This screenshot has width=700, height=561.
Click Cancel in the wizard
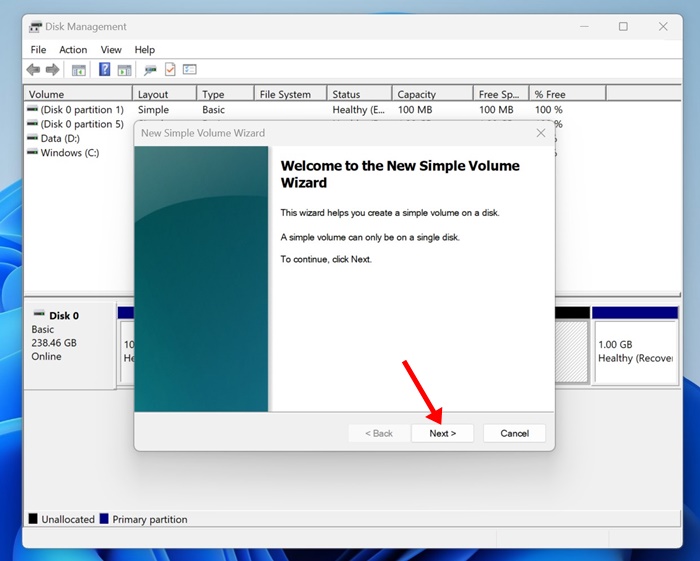tap(514, 433)
